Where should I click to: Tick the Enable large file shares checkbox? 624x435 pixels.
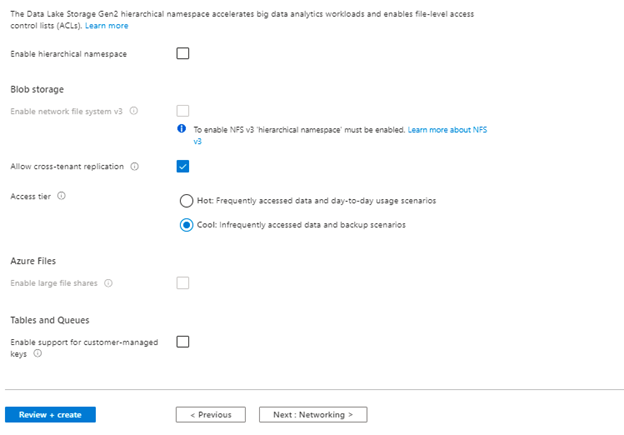(183, 283)
